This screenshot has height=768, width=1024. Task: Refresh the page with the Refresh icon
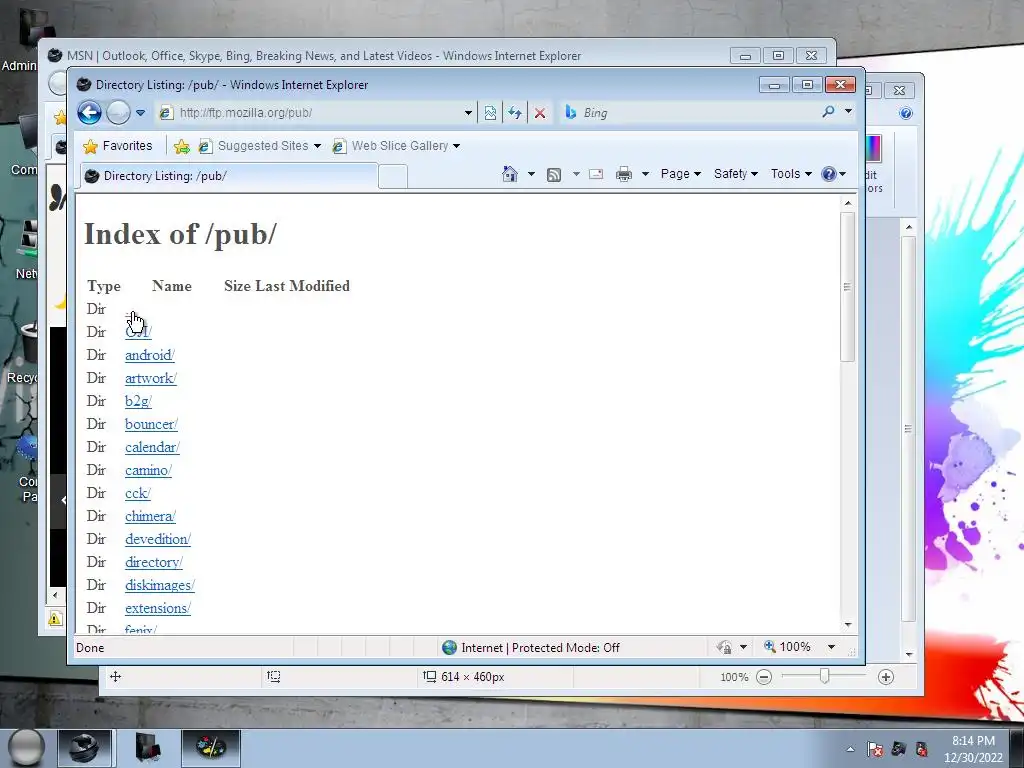(x=515, y=113)
